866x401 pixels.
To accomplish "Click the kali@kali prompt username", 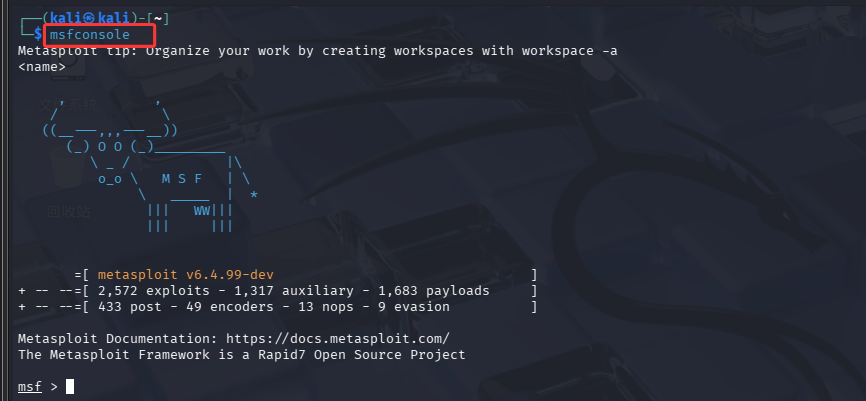I will tap(89, 19).
